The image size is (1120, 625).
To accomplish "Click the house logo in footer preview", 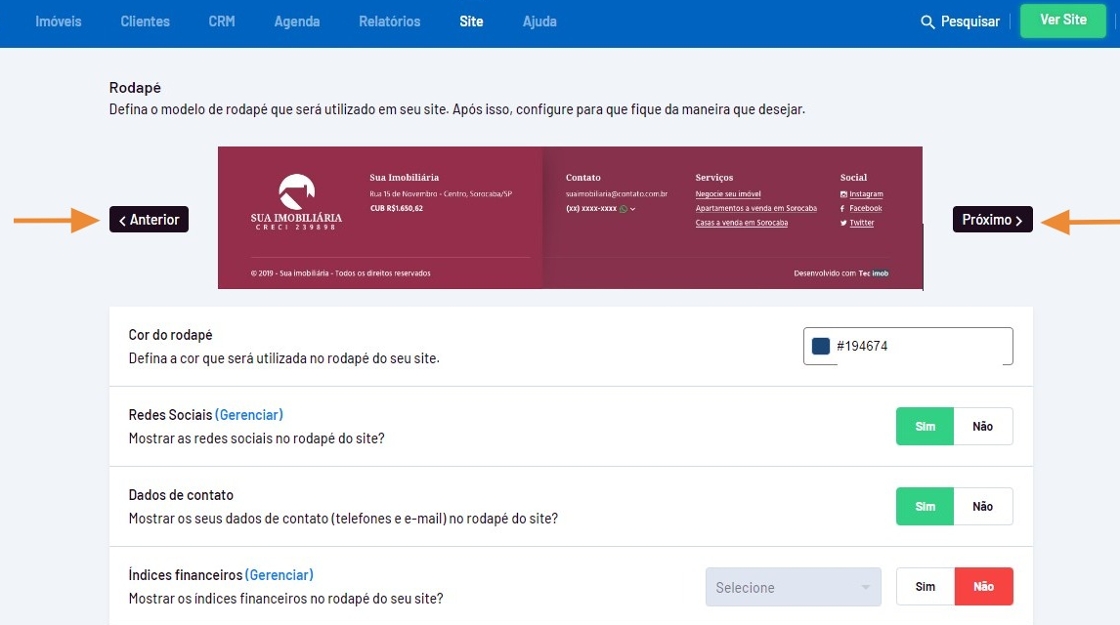I will click(297, 189).
